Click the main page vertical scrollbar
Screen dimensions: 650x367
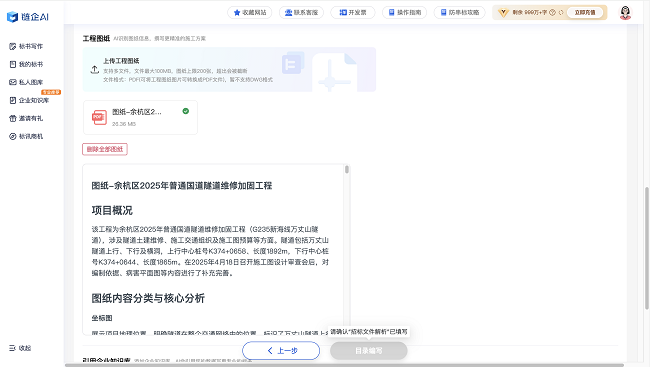click(x=646, y=248)
